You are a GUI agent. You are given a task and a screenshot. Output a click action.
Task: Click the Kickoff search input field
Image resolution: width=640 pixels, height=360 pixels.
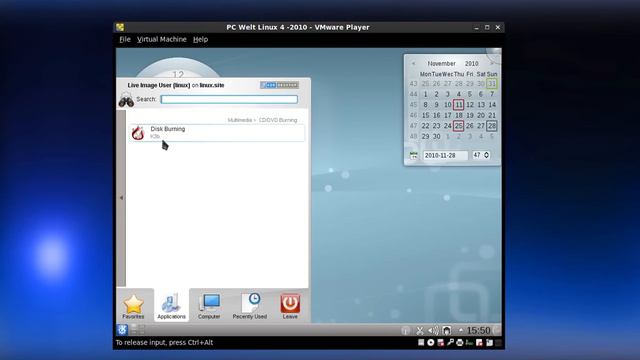coord(229,99)
